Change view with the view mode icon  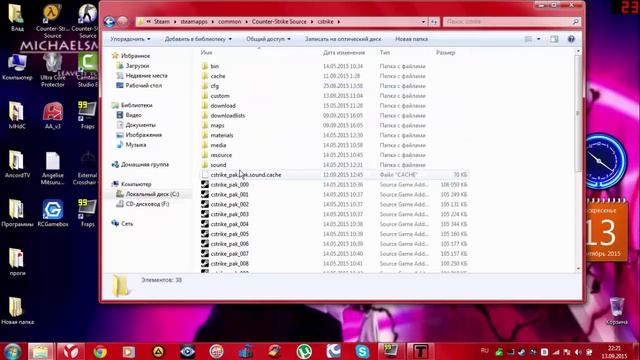528,39
